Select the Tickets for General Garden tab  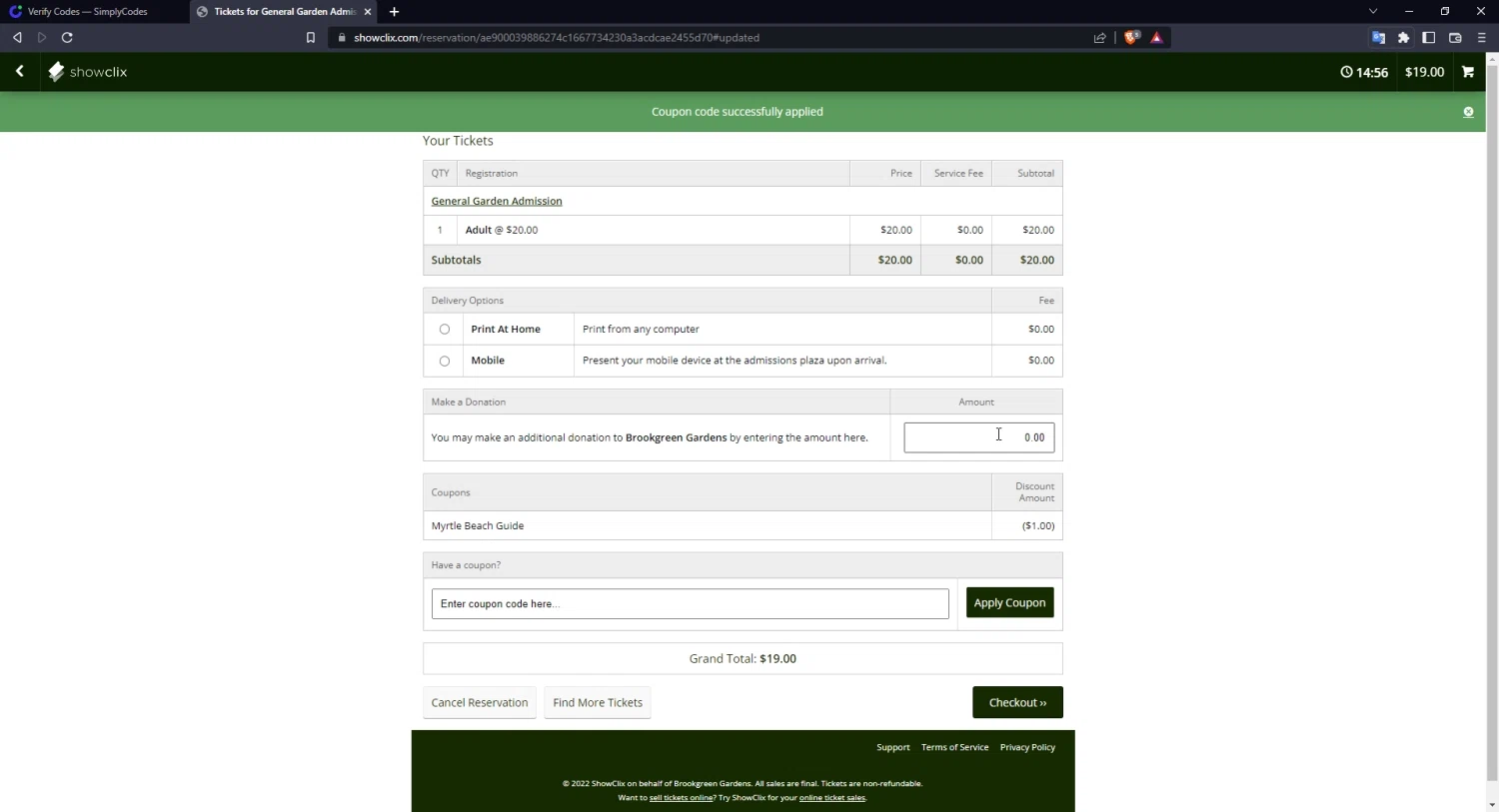point(284,12)
